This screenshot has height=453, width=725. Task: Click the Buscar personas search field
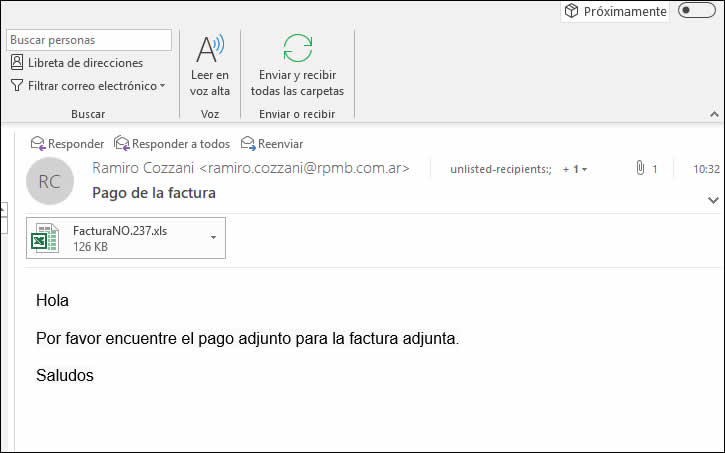(89, 40)
